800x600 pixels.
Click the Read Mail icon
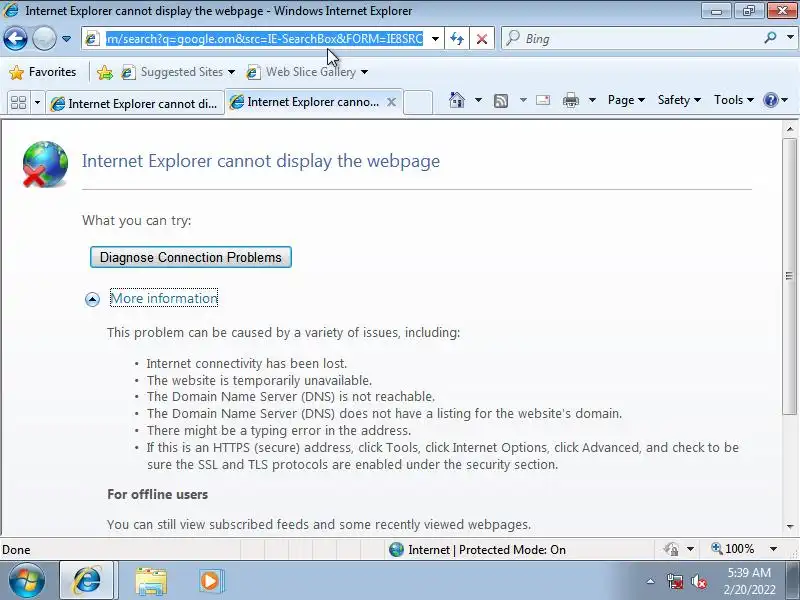[543, 100]
